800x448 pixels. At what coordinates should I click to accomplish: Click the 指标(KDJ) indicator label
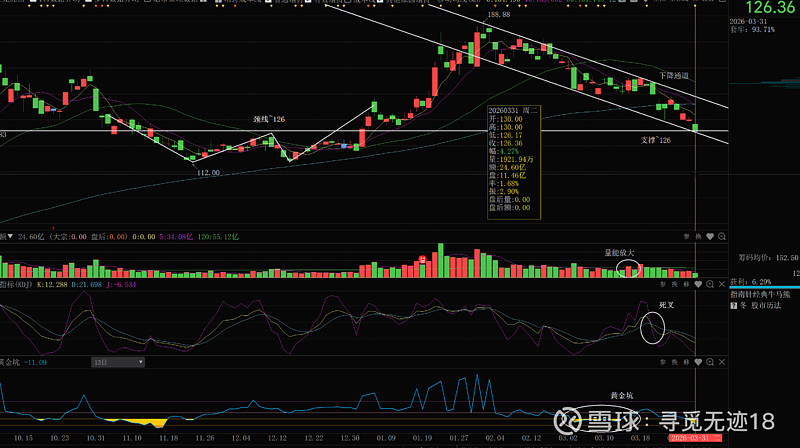(16, 284)
